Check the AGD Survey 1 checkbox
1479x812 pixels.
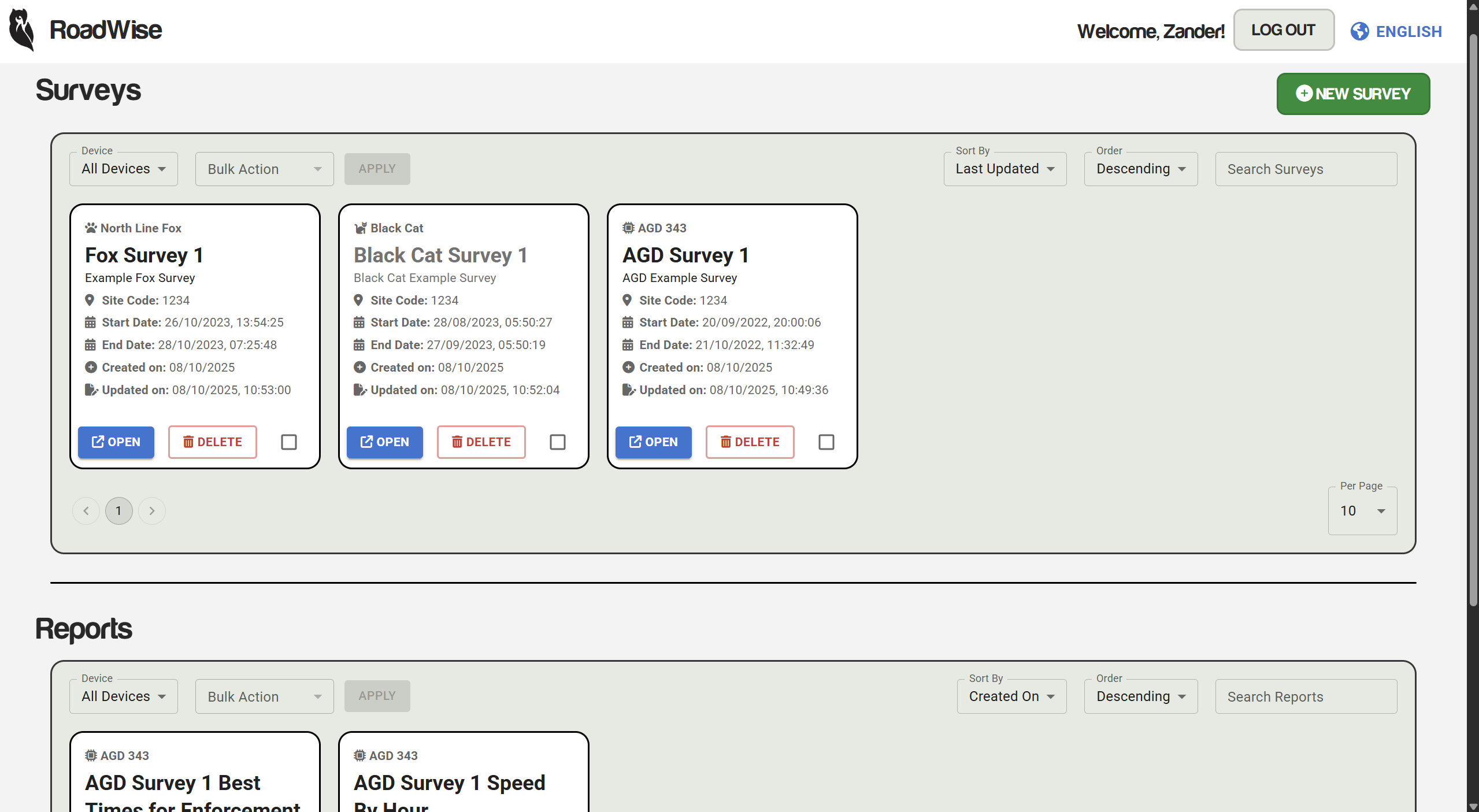[x=826, y=442]
